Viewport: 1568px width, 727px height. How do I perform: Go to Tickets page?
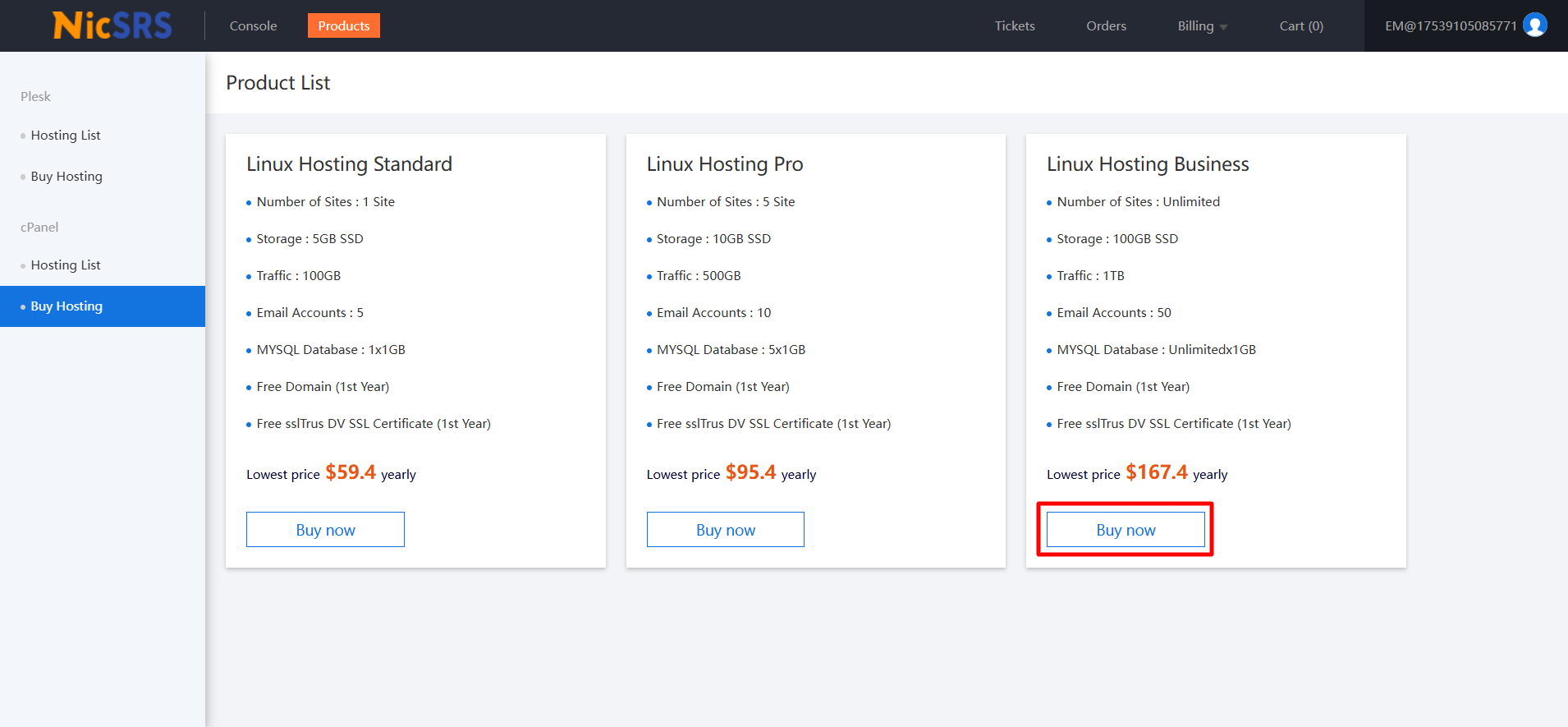[x=1015, y=25]
